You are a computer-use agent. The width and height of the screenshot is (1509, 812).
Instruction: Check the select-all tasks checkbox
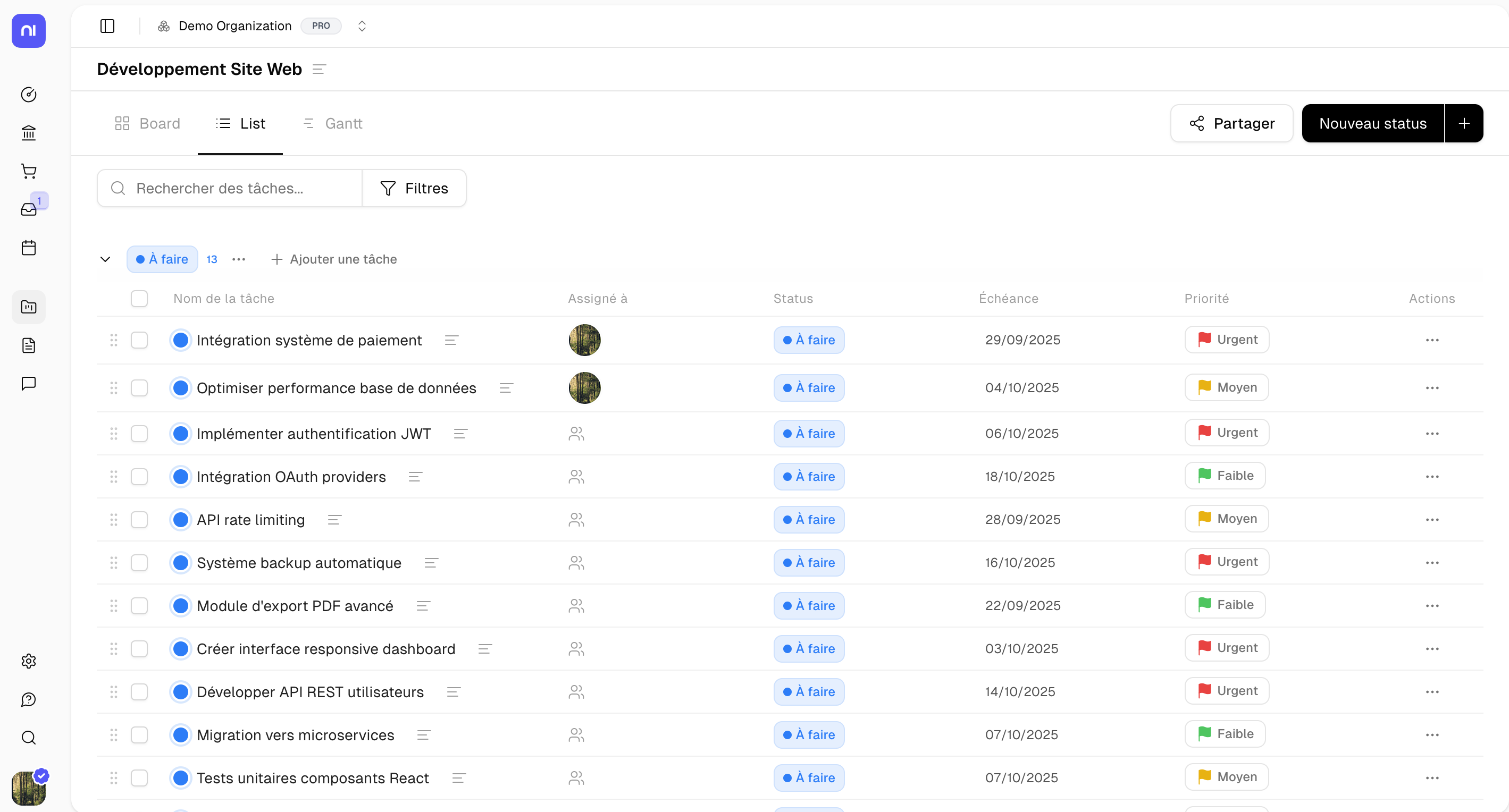tap(139, 299)
